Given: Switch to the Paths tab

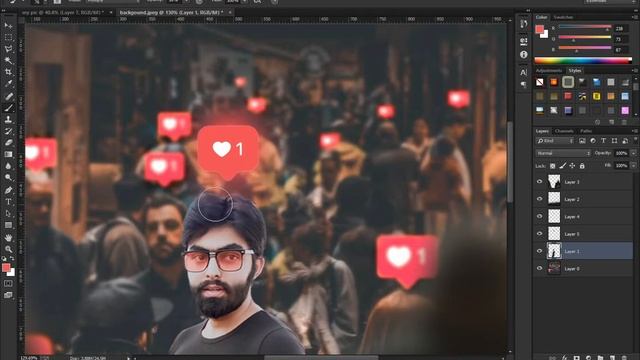Looking at the screenshot, I should (586, 131).
